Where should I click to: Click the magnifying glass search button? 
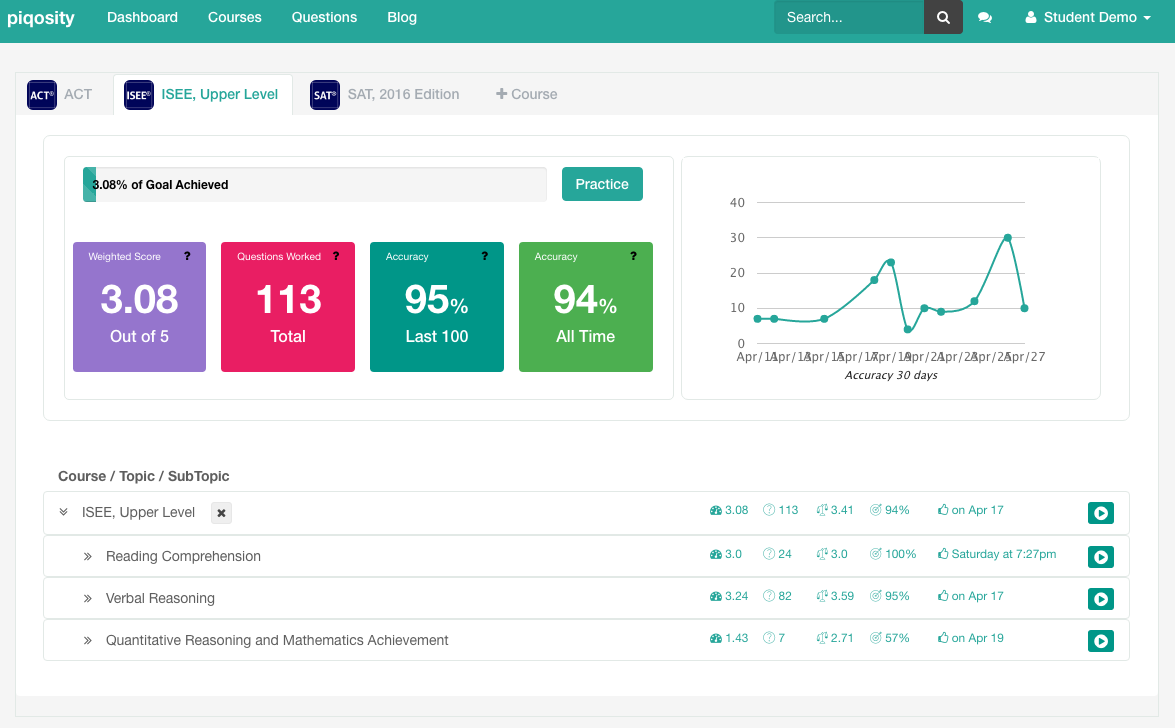tap(943, 17)
